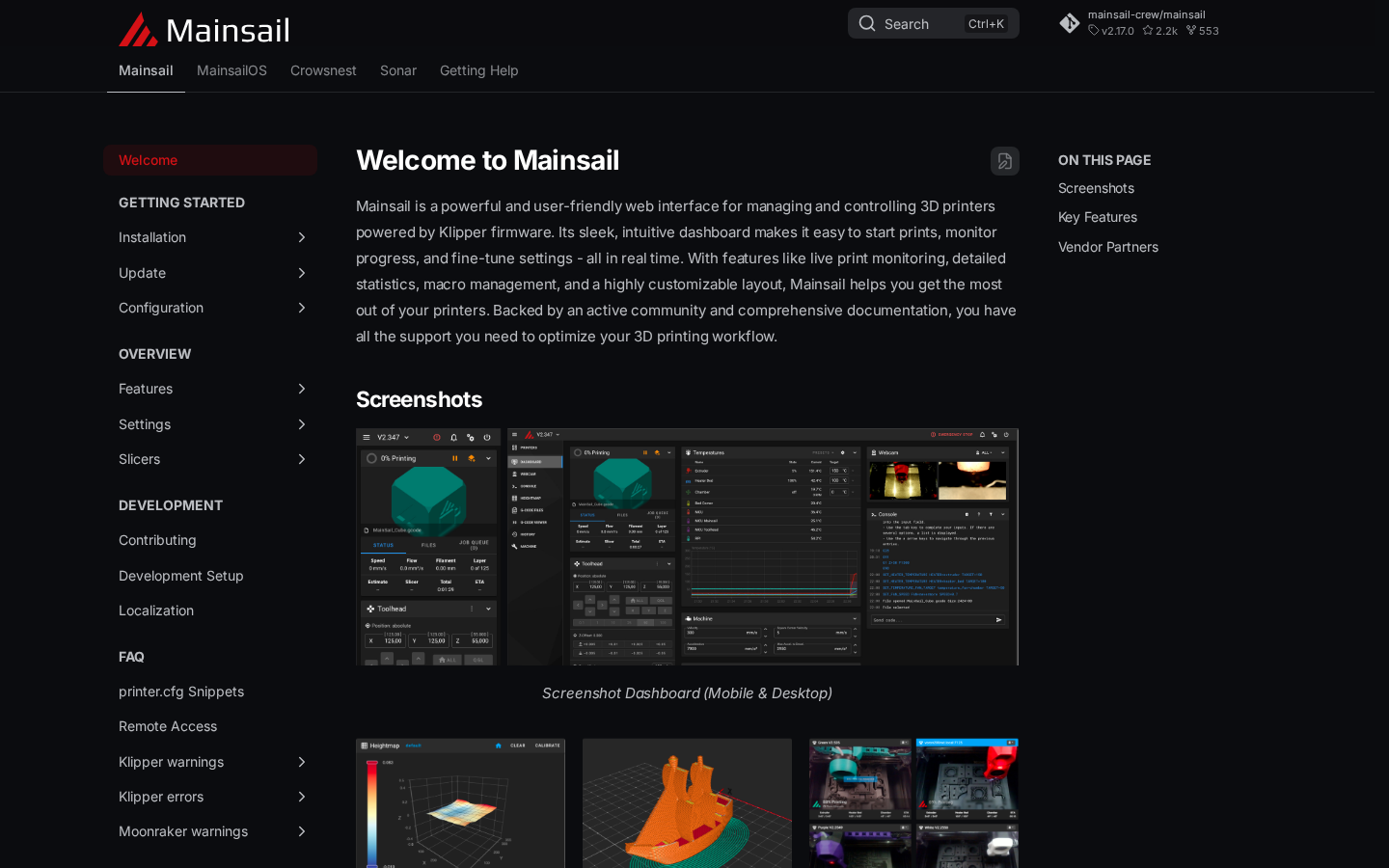Viewport: 1389px width, 868px height.
Task: Open the Contributing page link
Action: pos(157,540)
